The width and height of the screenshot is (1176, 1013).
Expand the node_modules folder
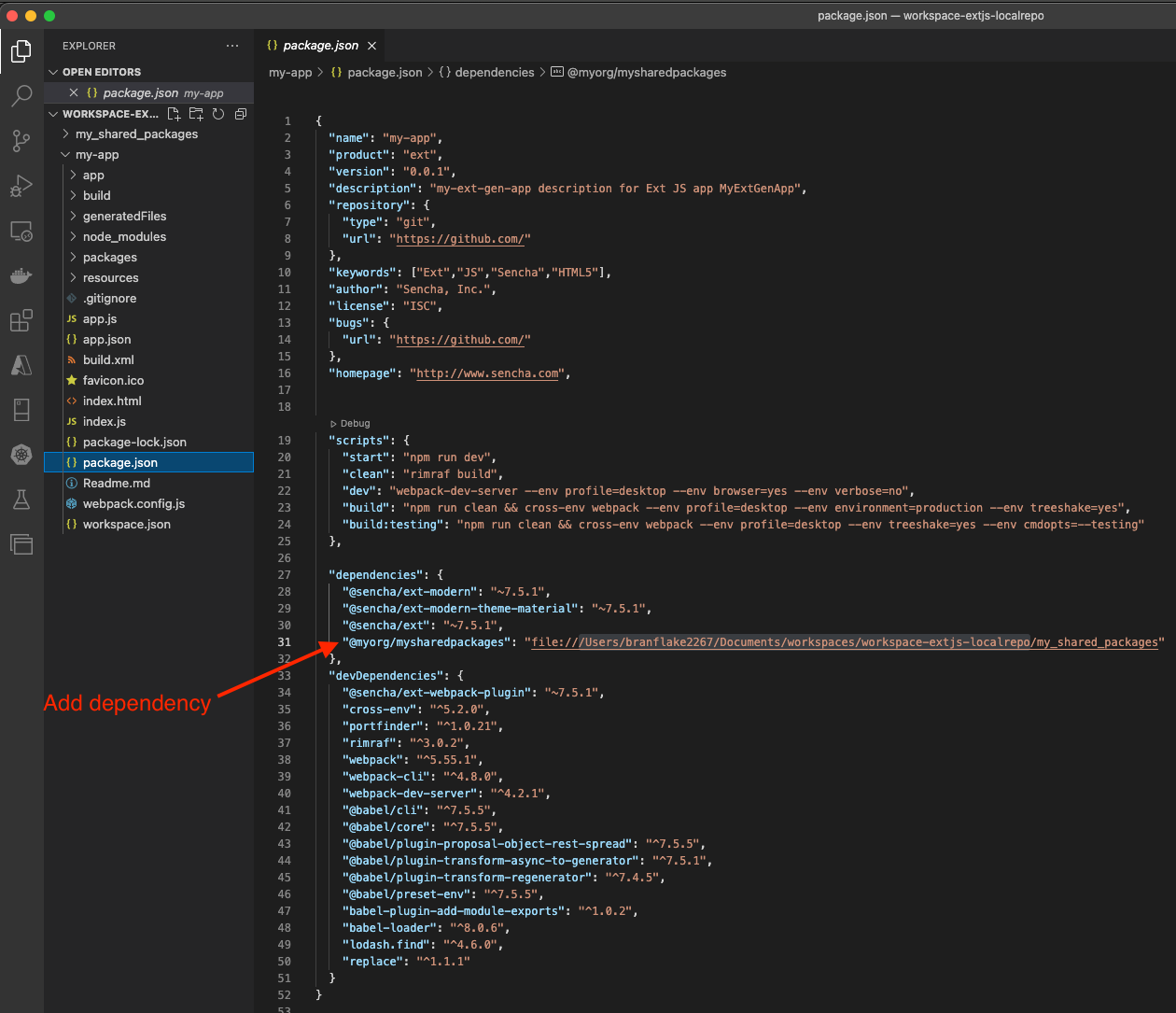pos(124,237)
